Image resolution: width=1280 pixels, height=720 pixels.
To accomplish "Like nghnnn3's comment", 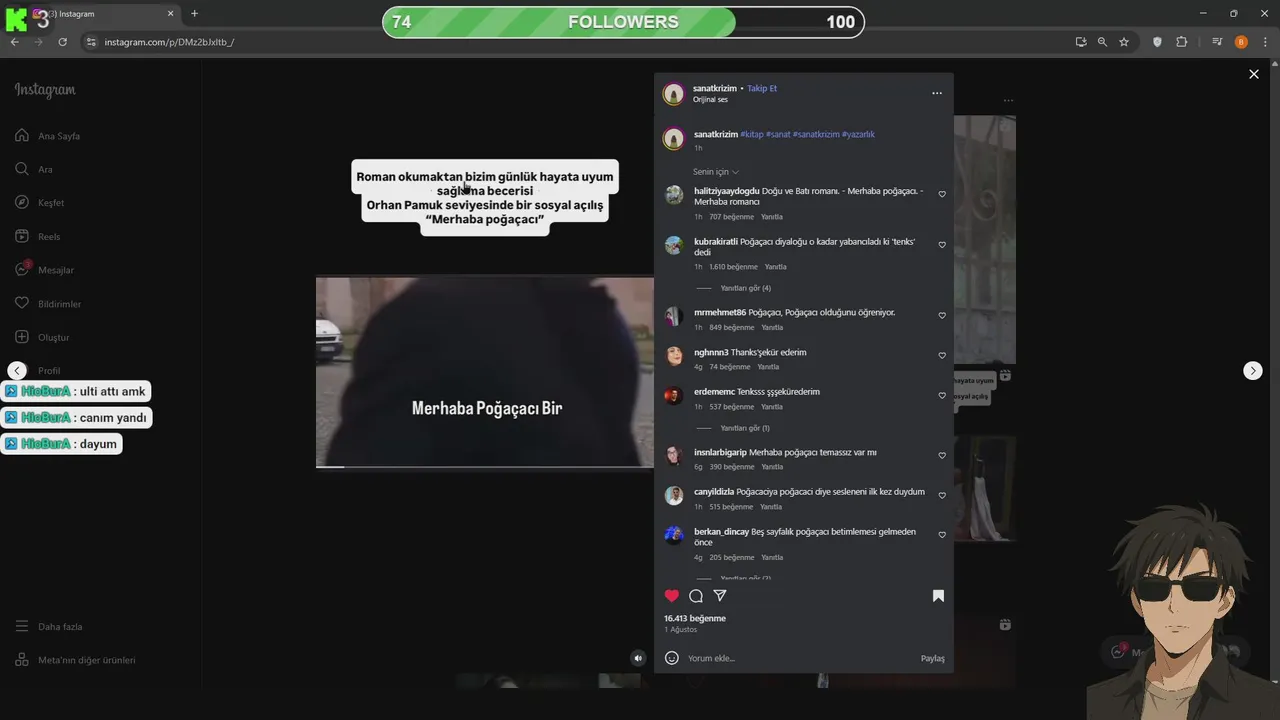I will tap(942, 356).
